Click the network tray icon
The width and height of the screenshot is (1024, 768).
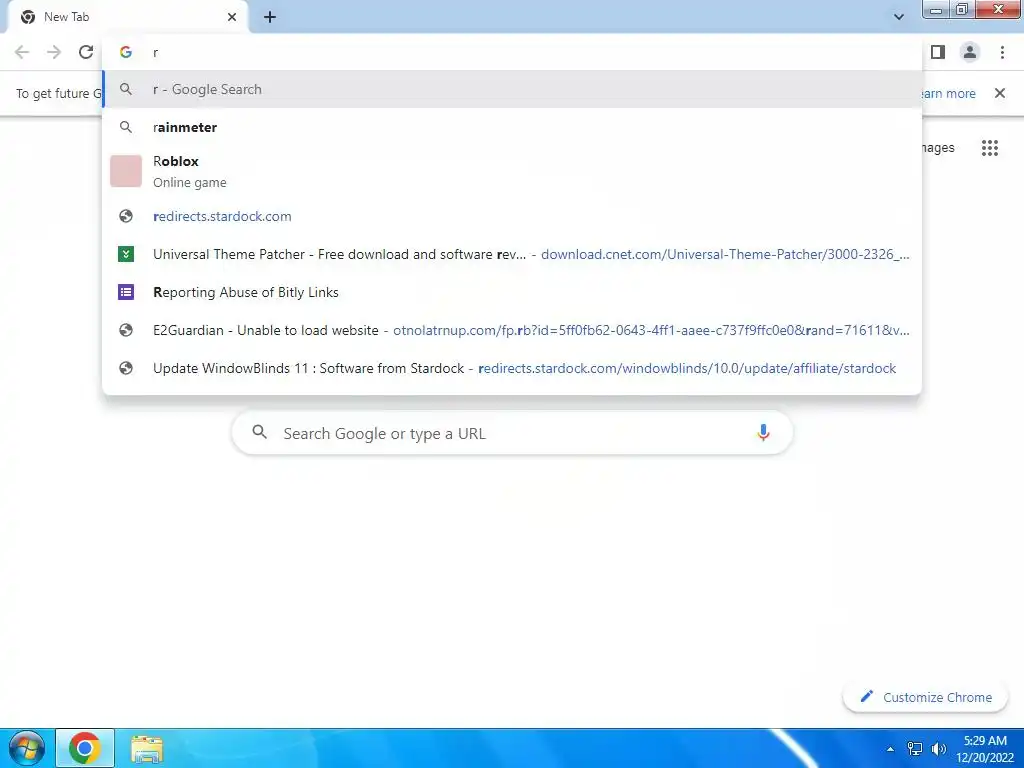pos(915,748)
